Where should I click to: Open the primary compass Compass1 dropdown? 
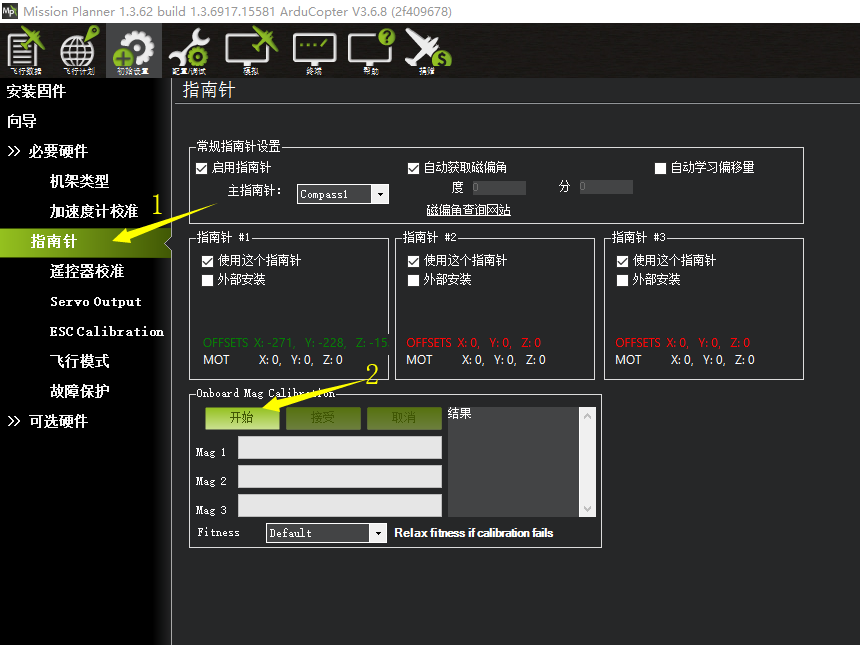(343, 194)
